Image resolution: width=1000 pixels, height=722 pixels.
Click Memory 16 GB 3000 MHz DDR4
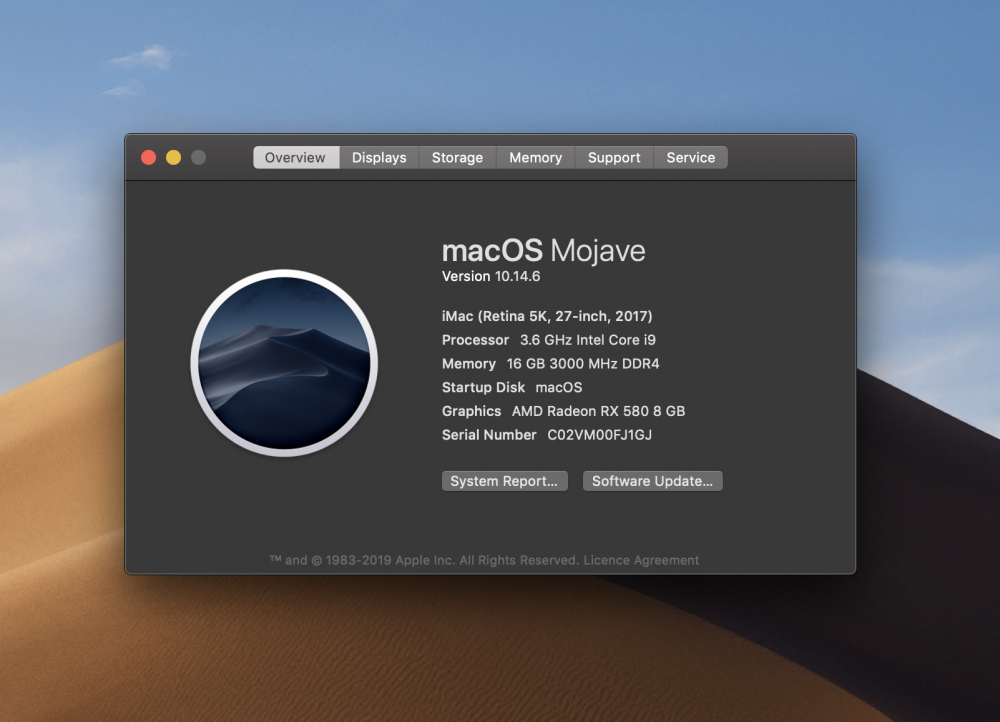click(x=550, y=364)
